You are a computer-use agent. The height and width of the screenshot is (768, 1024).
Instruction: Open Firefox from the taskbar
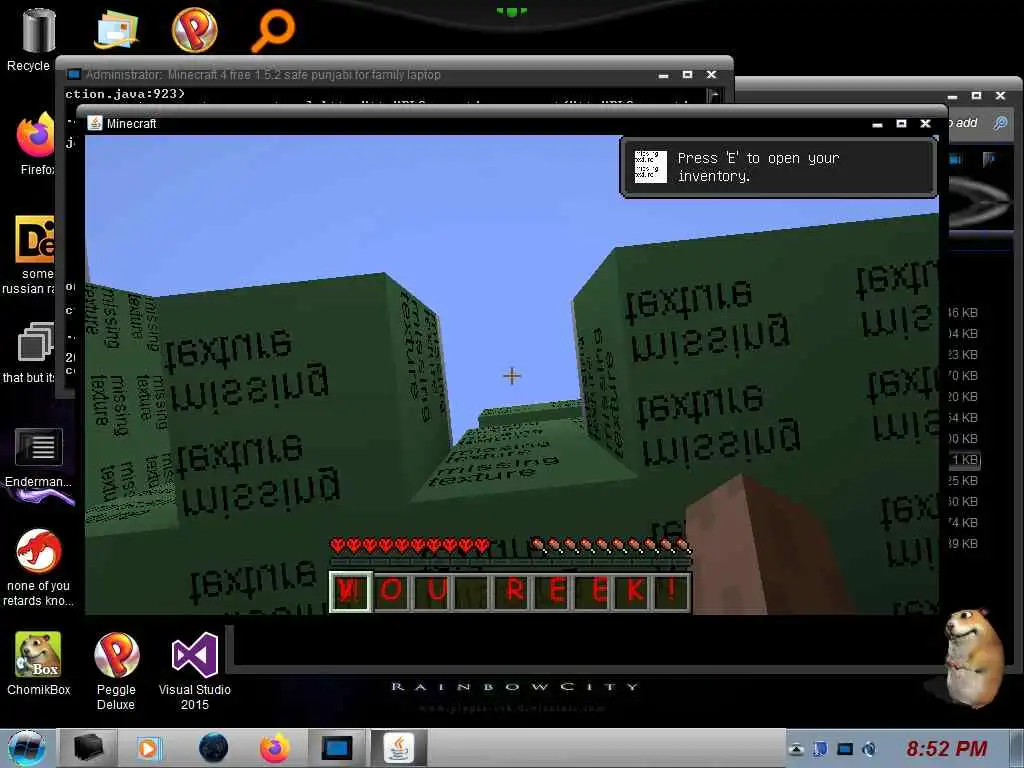(275, 748)
